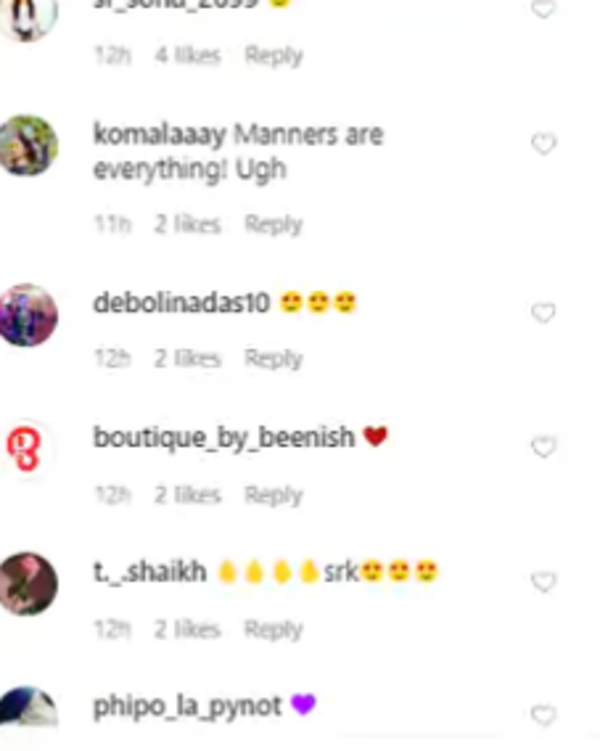Screen dimensions: 600x751
Task: Open komalaaay profile picture
Action: [x=28, y=146]
